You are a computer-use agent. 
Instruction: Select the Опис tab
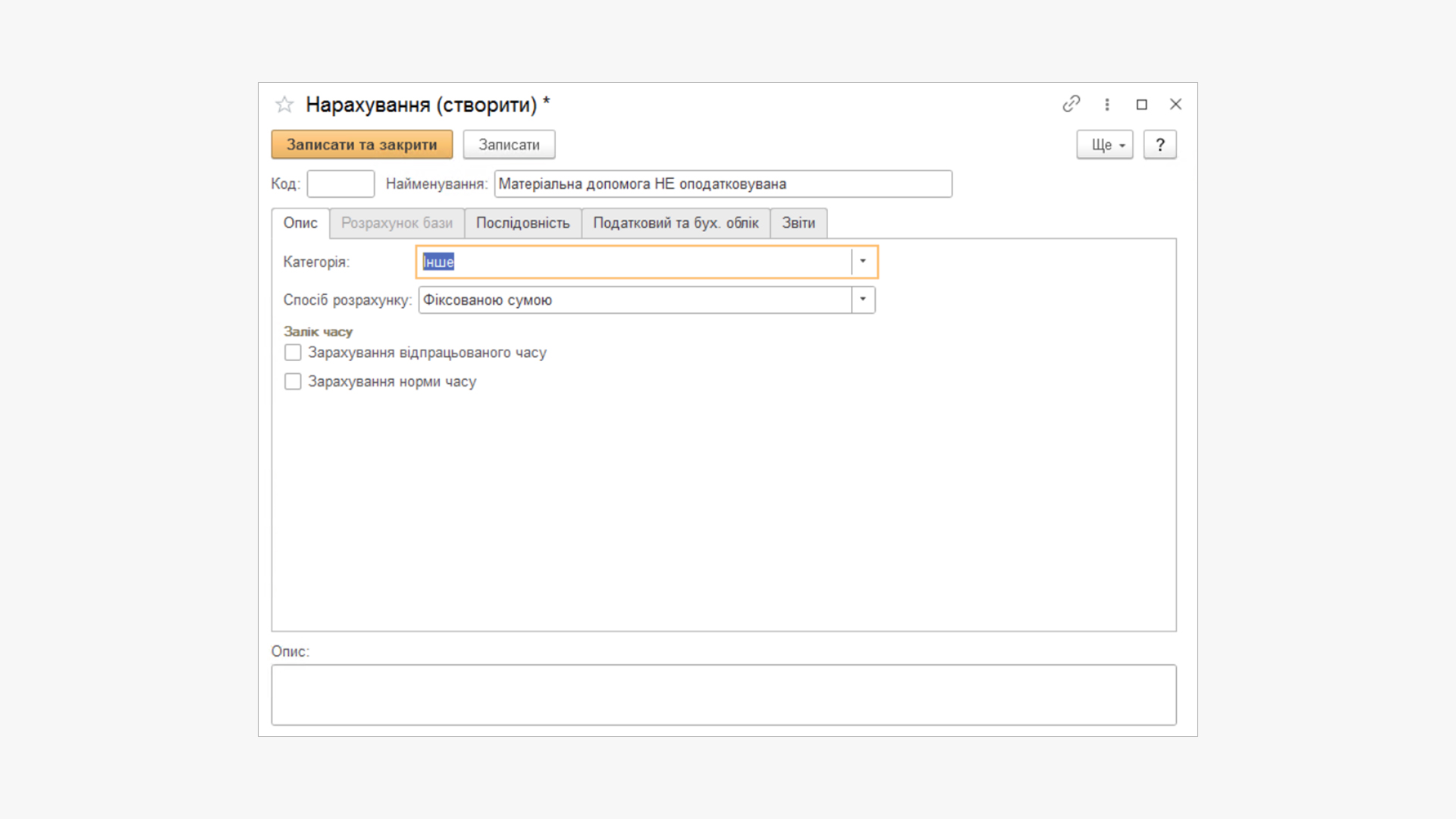[300, 223]
